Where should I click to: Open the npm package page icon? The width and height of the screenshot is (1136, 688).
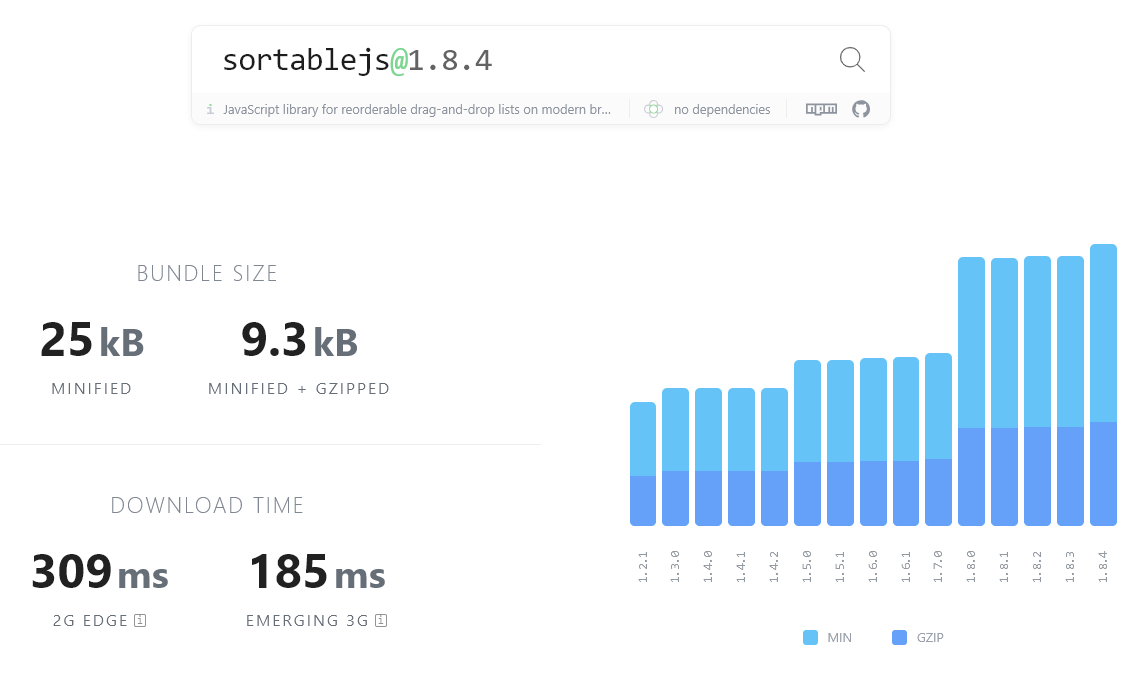(822, 109)
